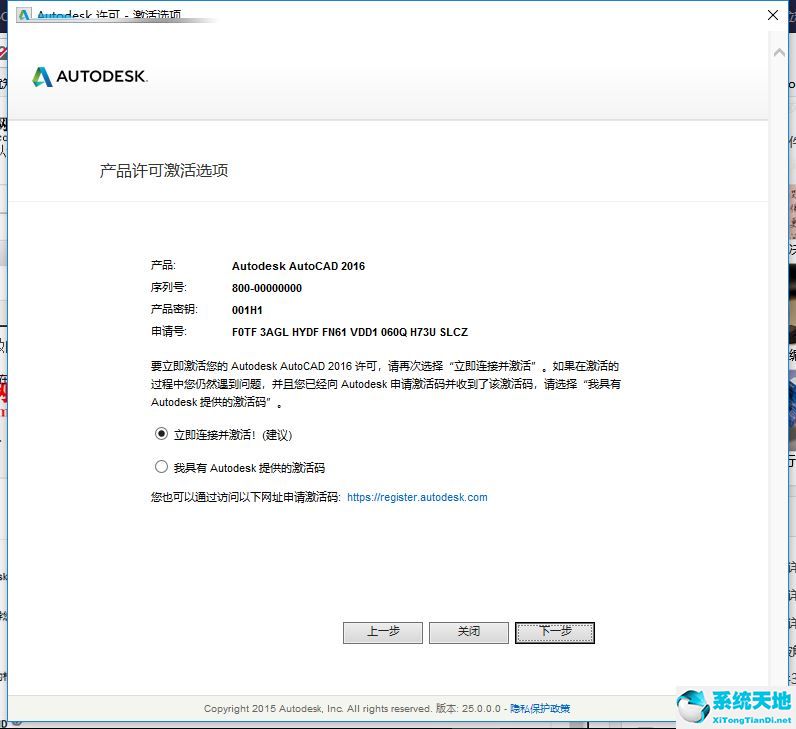Go back with the 上一步 button

383,633
